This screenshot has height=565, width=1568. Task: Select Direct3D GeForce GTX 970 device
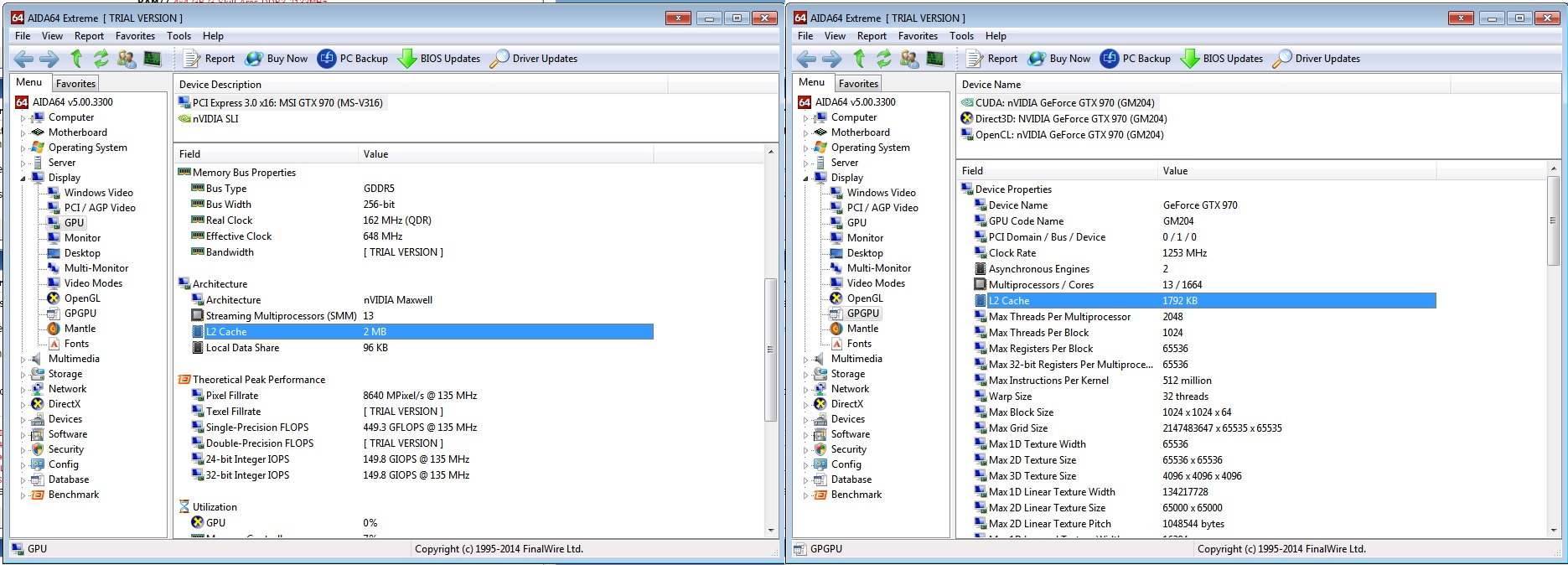tap(1063, 119)
